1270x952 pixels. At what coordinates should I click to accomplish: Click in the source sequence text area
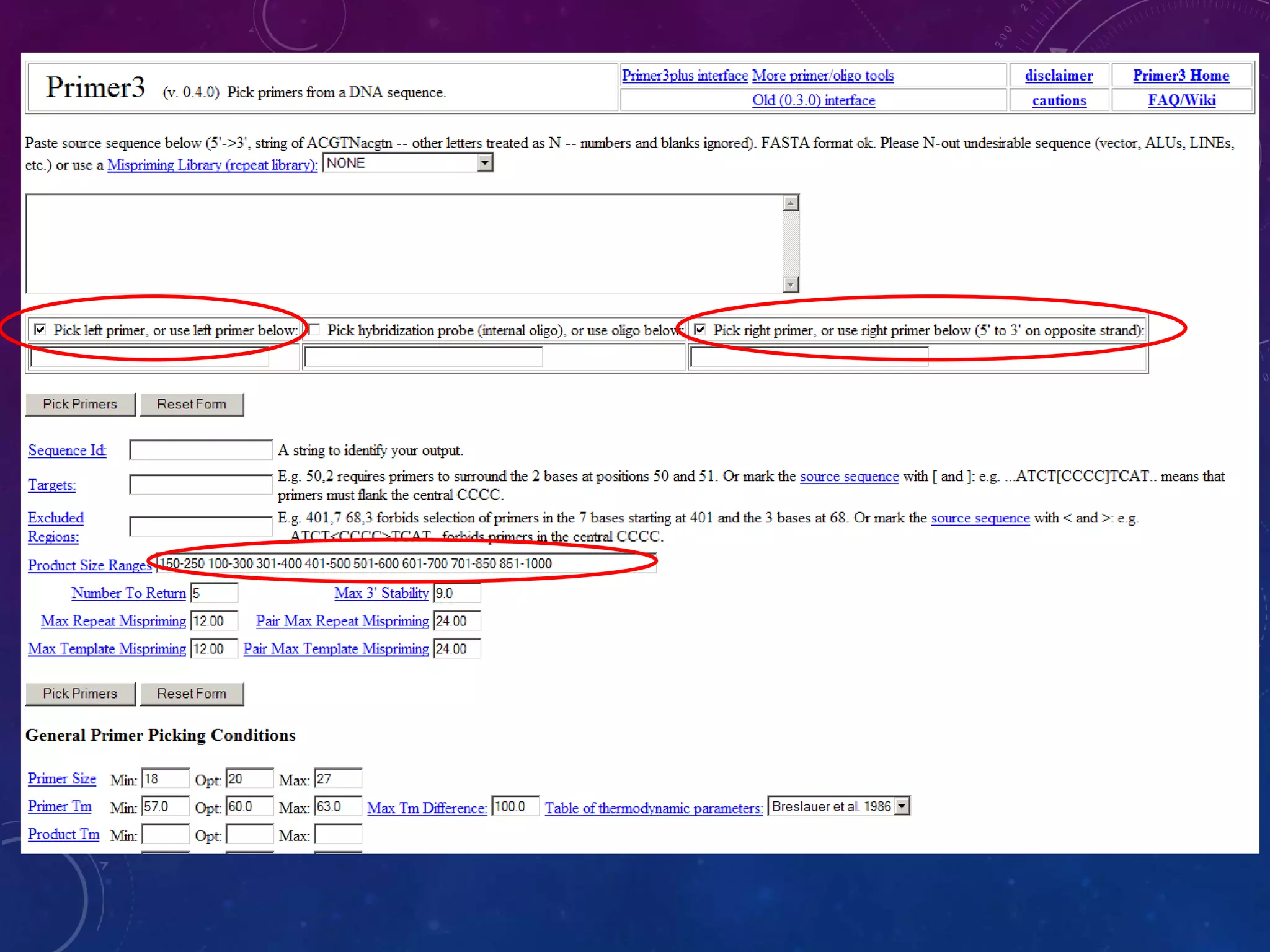tap(403, 244)
